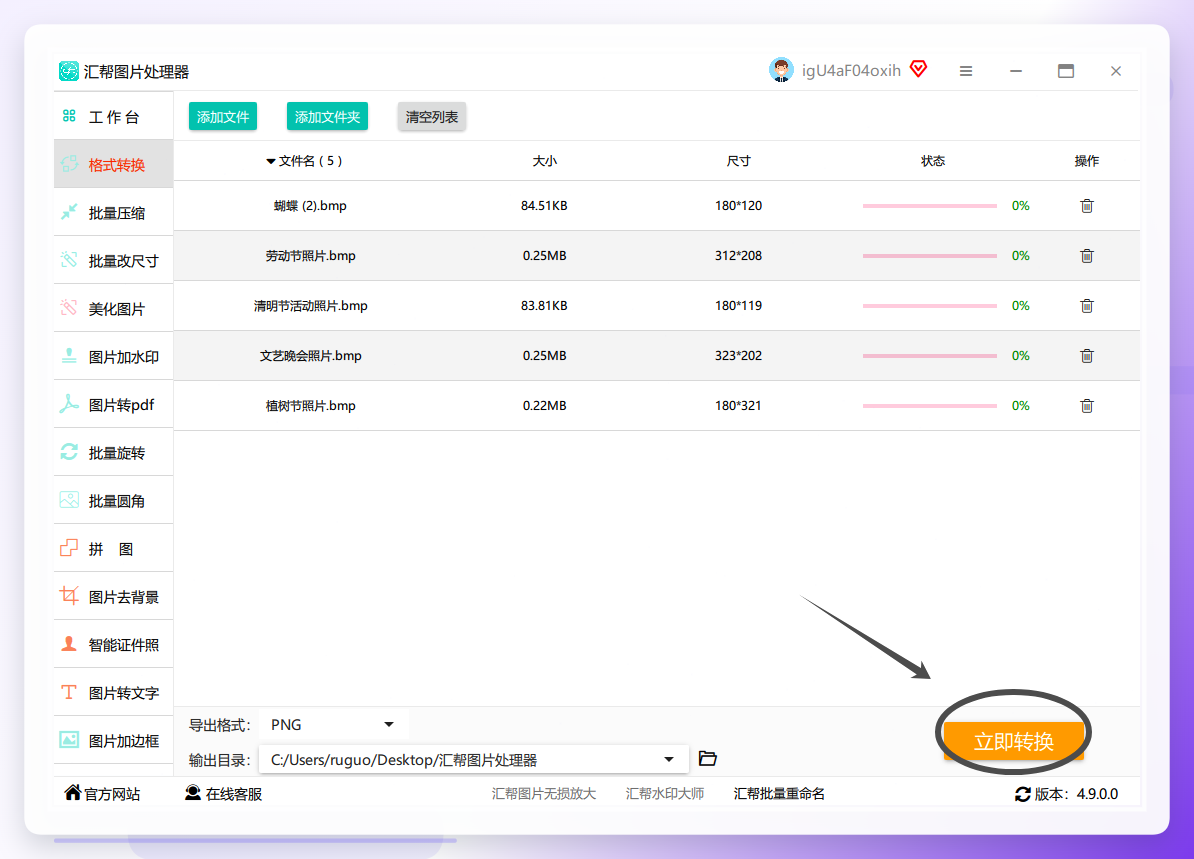Screen dimensions: 1194x859
Task: Click the version refresh icon
Action: 1023,794
